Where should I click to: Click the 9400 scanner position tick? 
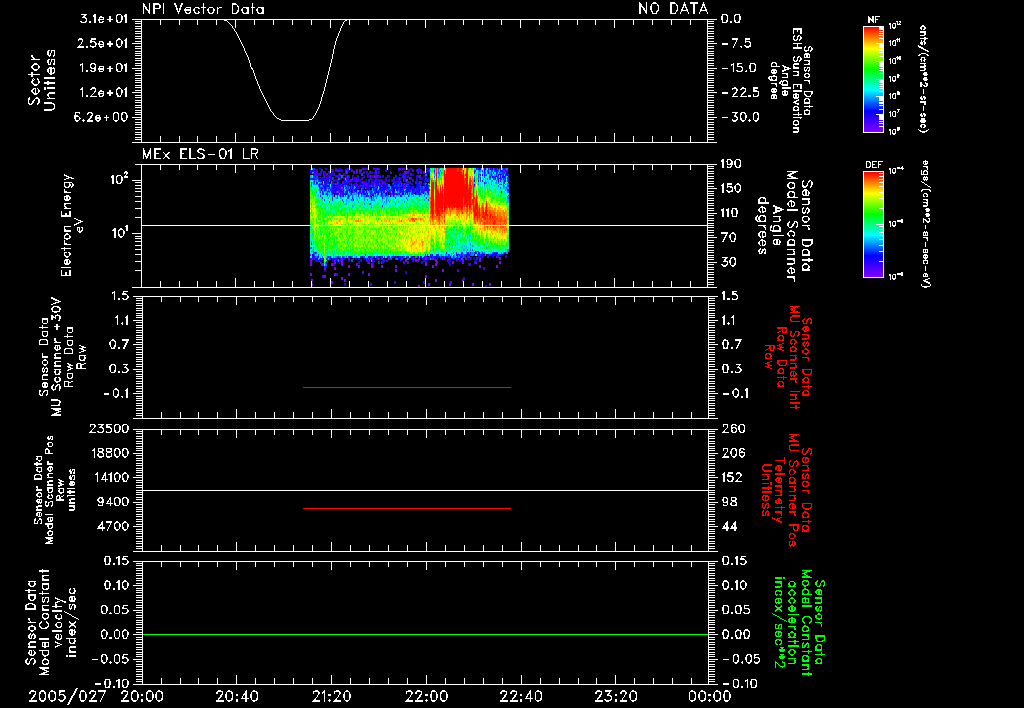click(x=114, y=502)
